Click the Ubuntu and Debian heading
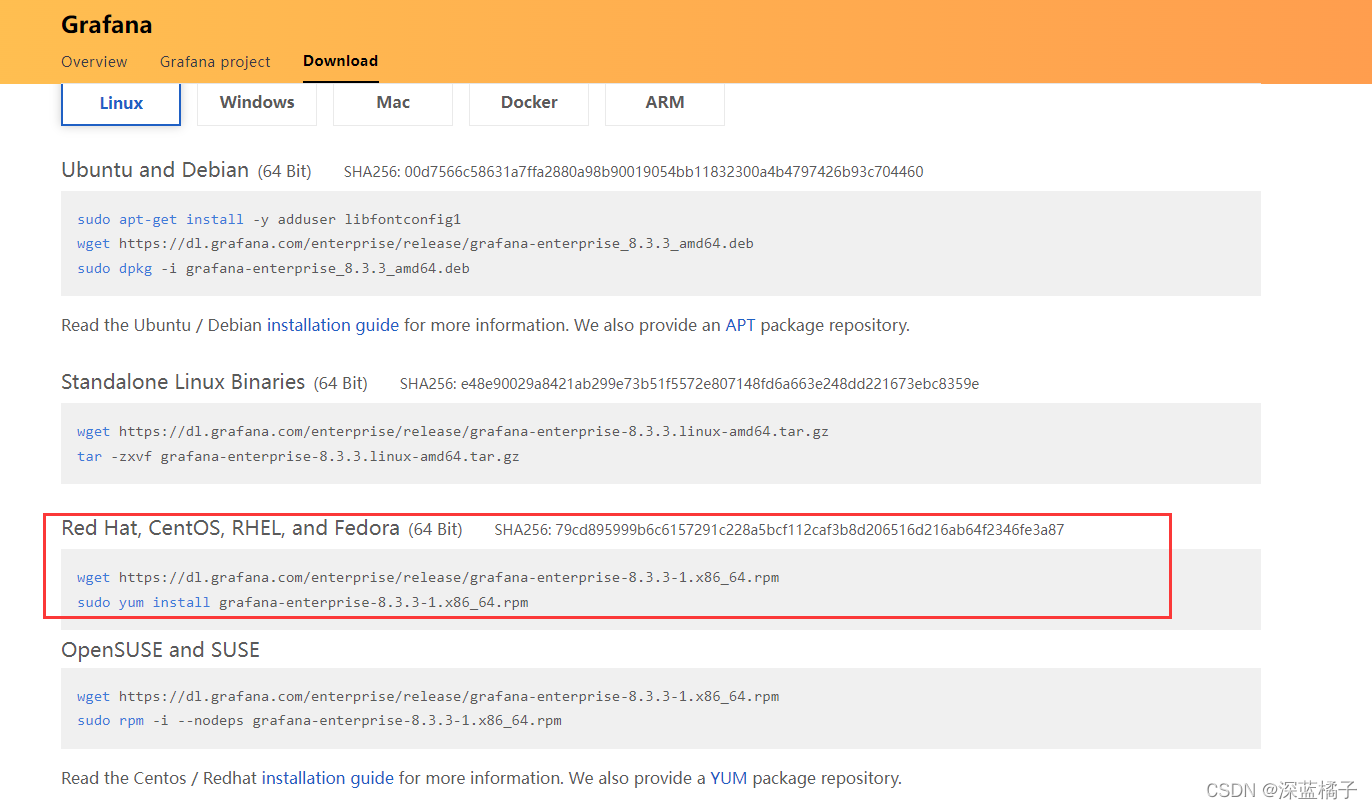Screen dimensions: 1372x809 155,170
